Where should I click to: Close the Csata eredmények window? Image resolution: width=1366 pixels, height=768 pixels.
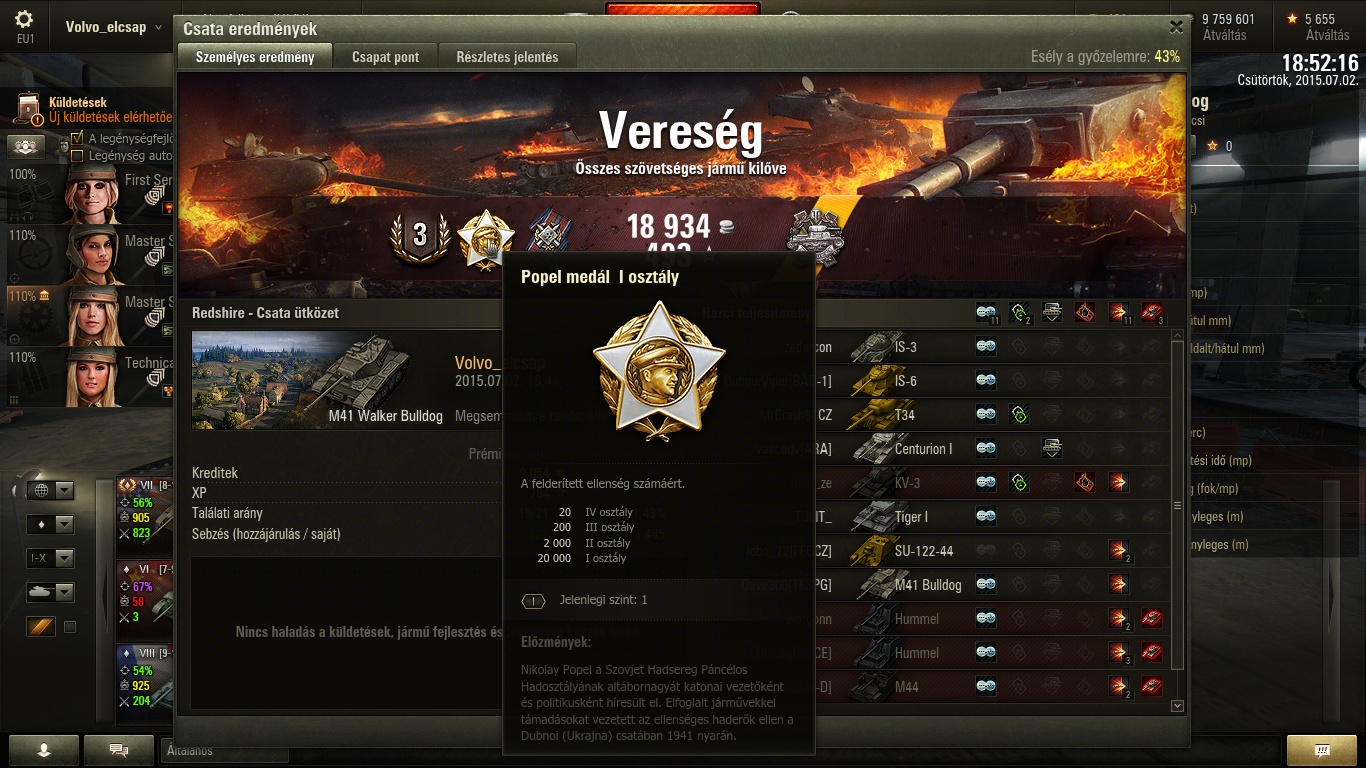tap(1176, 28)
